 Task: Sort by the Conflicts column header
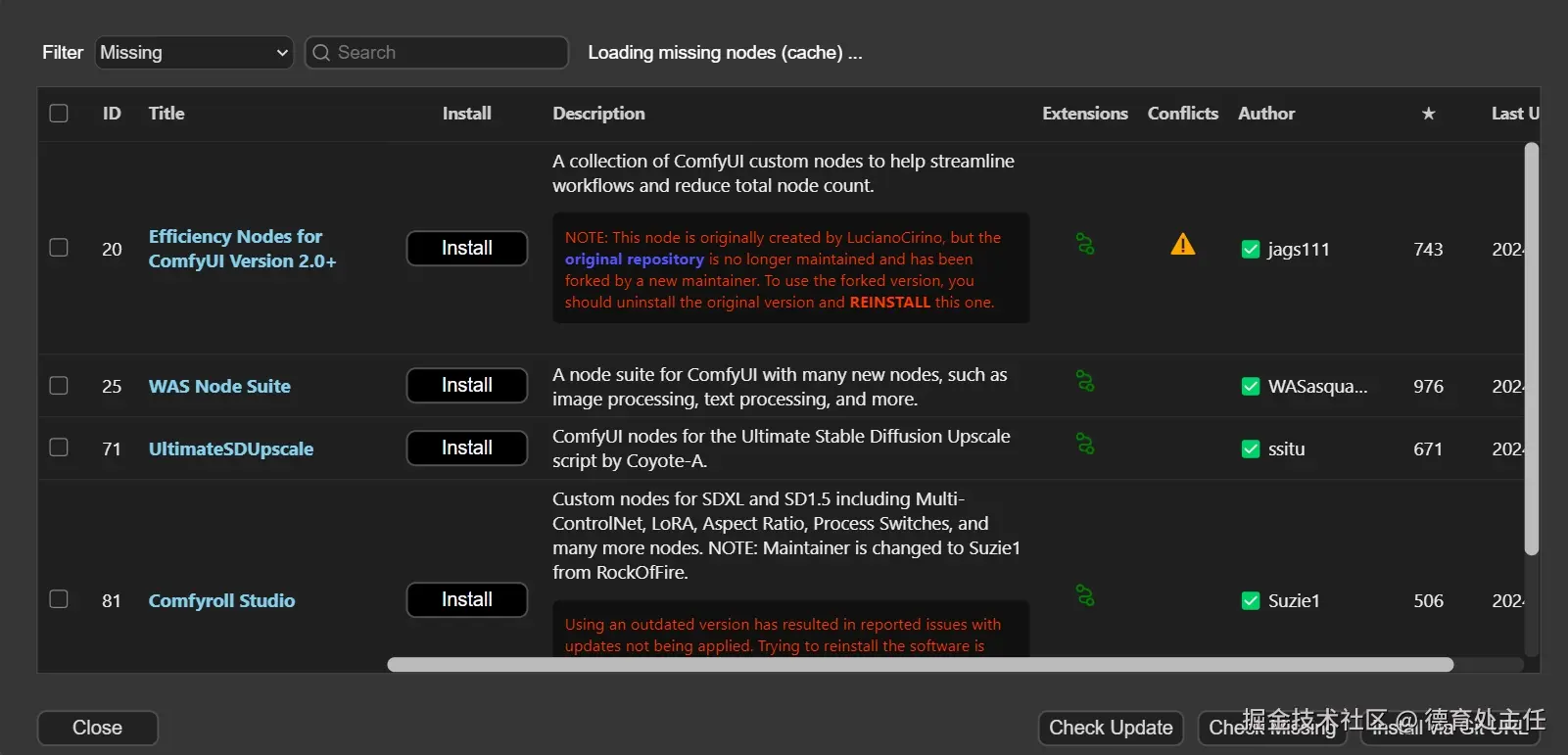tap(1183, 114)
